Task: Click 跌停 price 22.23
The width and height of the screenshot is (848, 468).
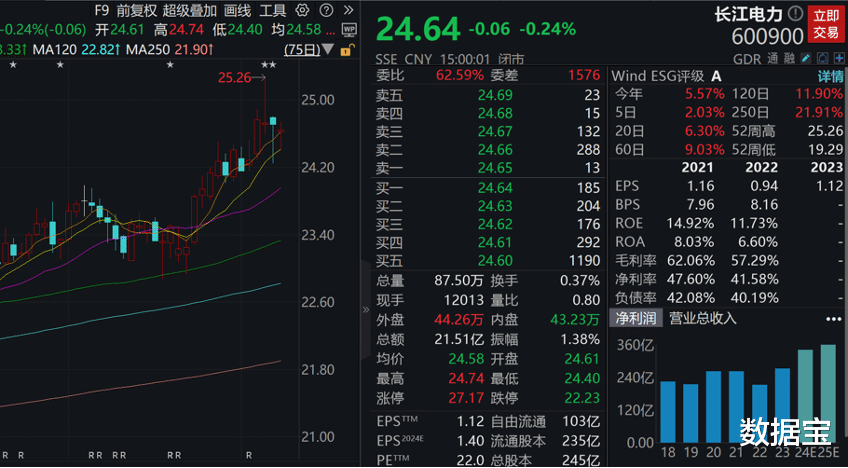Action: [x=582, y=399]
